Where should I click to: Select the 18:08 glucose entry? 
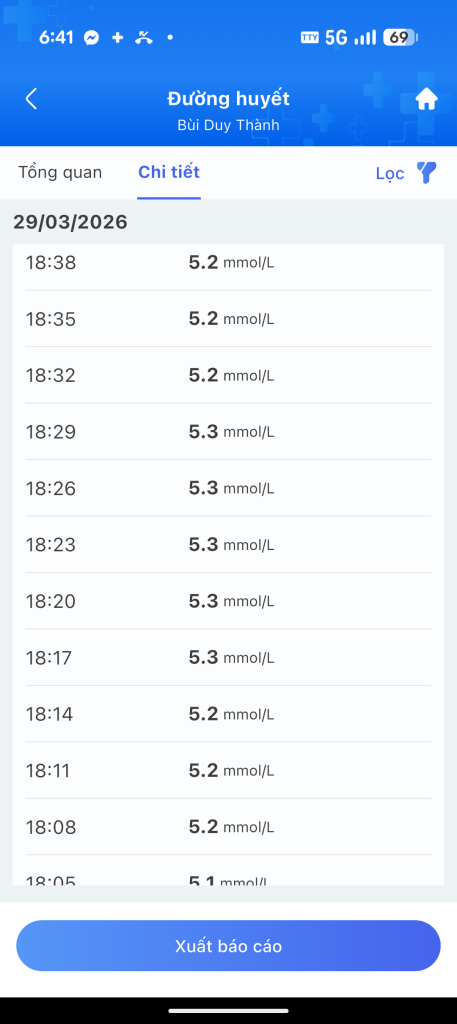228,827
